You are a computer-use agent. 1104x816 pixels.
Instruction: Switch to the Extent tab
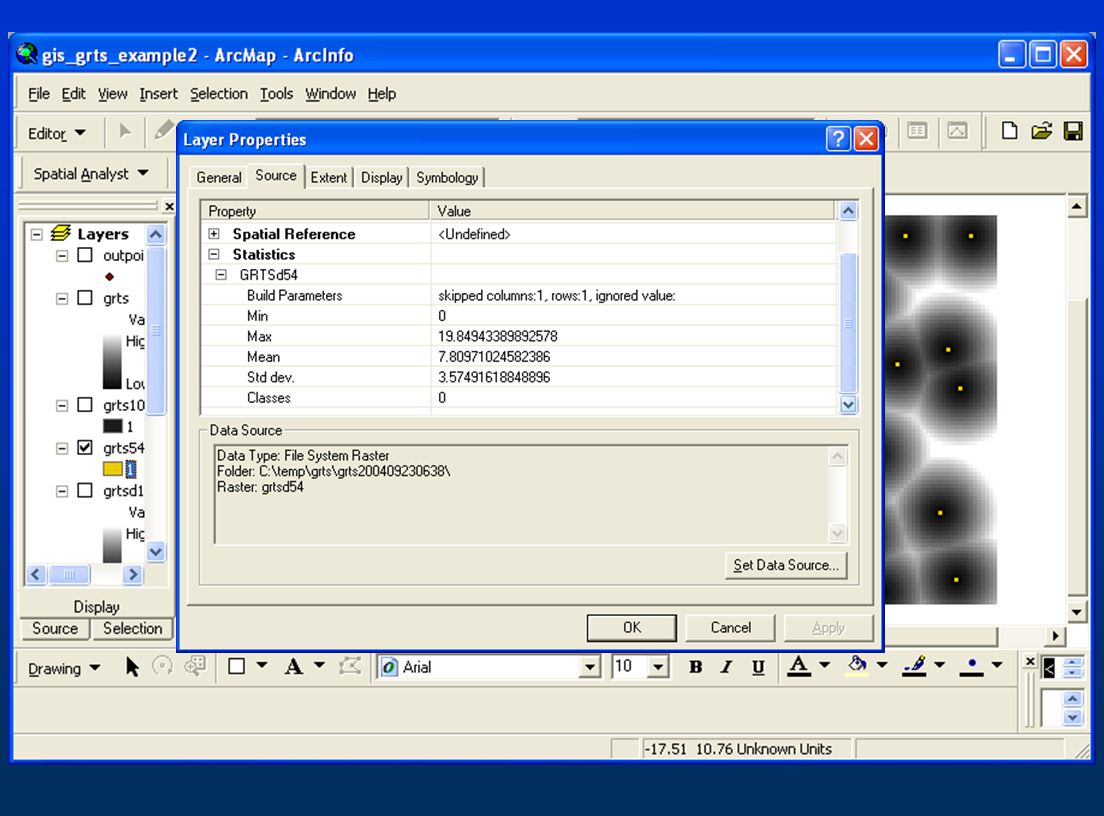(x=329, y=177)
